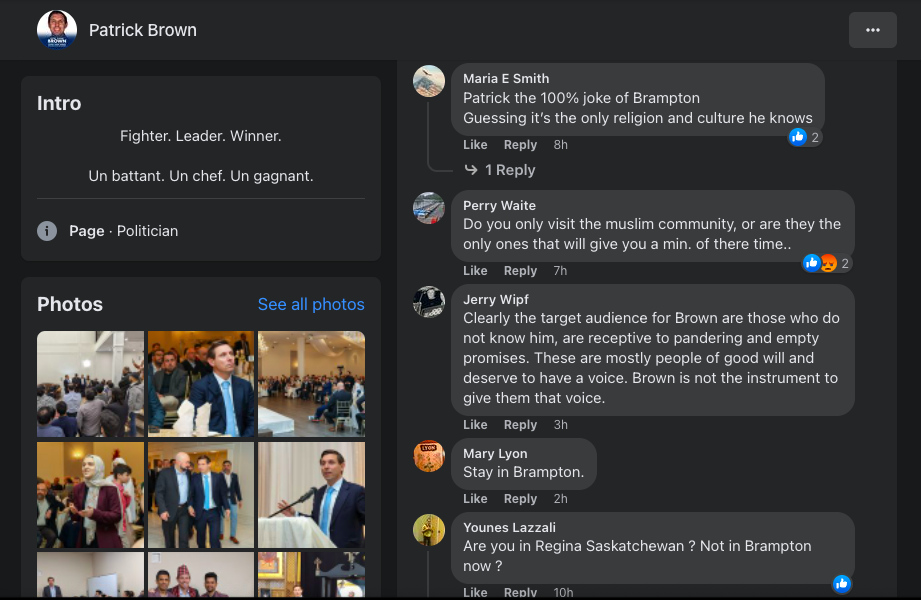Open the three-dots page options menu
Image resolution: width=921 pixels, height=600 pixels.
872,30
